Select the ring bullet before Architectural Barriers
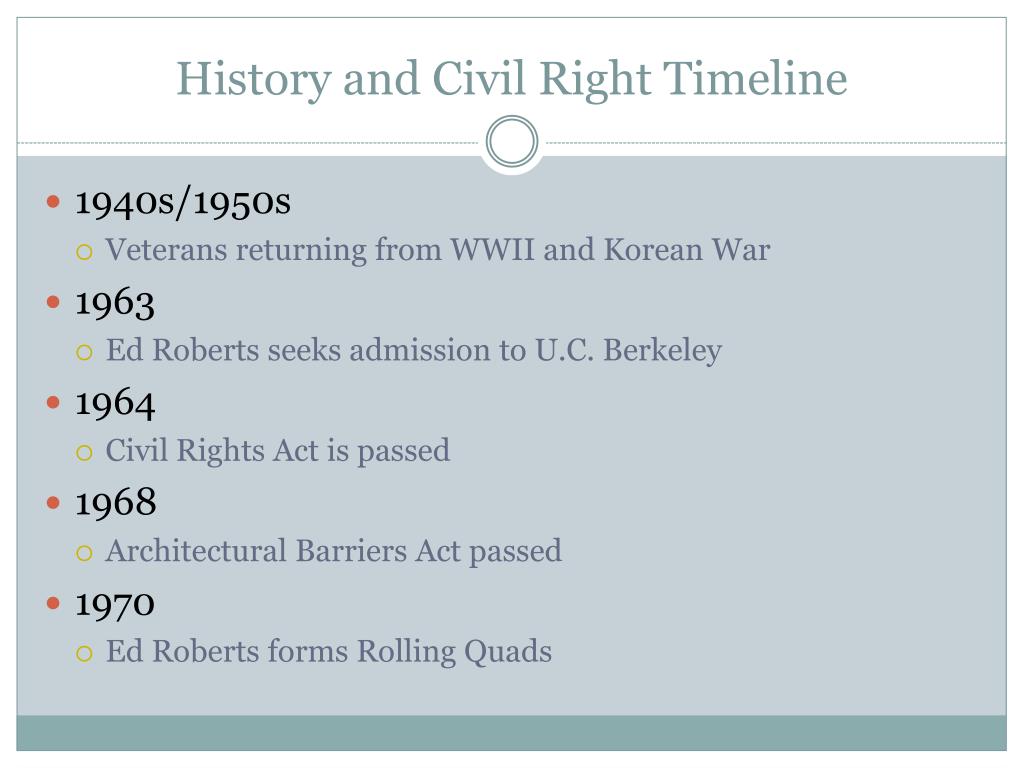 tap(84, 554)
